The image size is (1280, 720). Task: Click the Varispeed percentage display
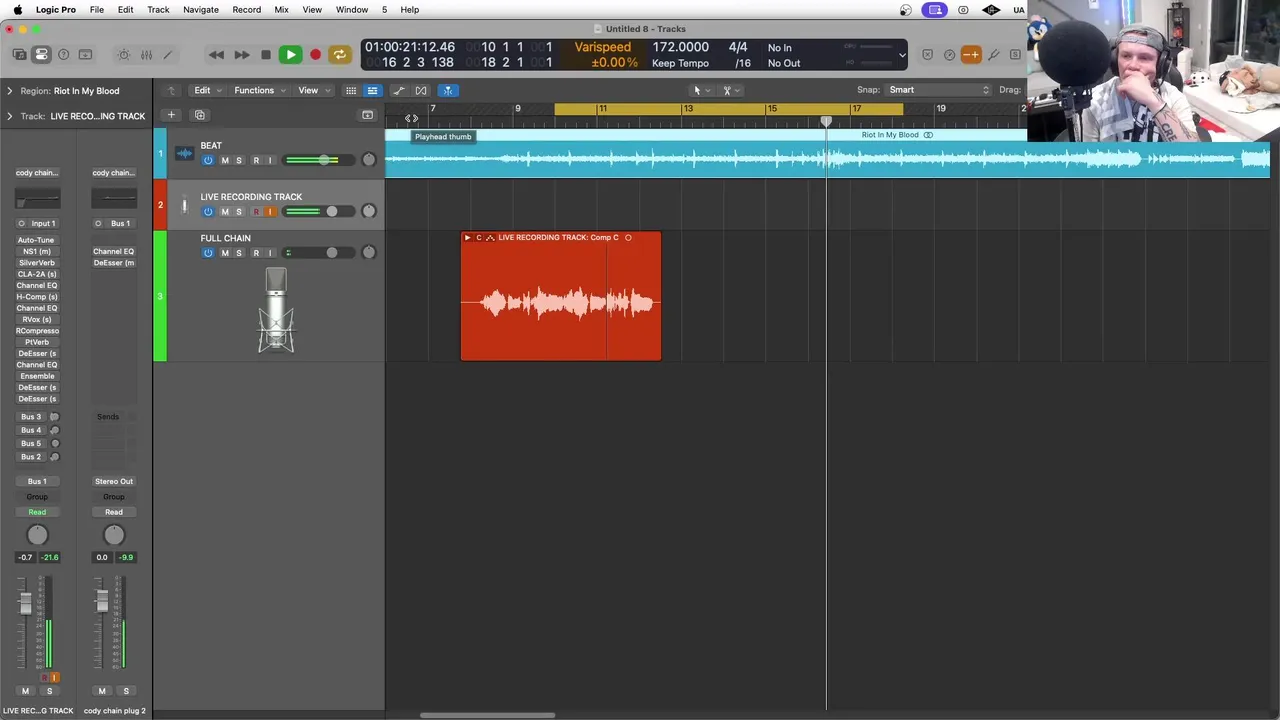pos(614,63)
